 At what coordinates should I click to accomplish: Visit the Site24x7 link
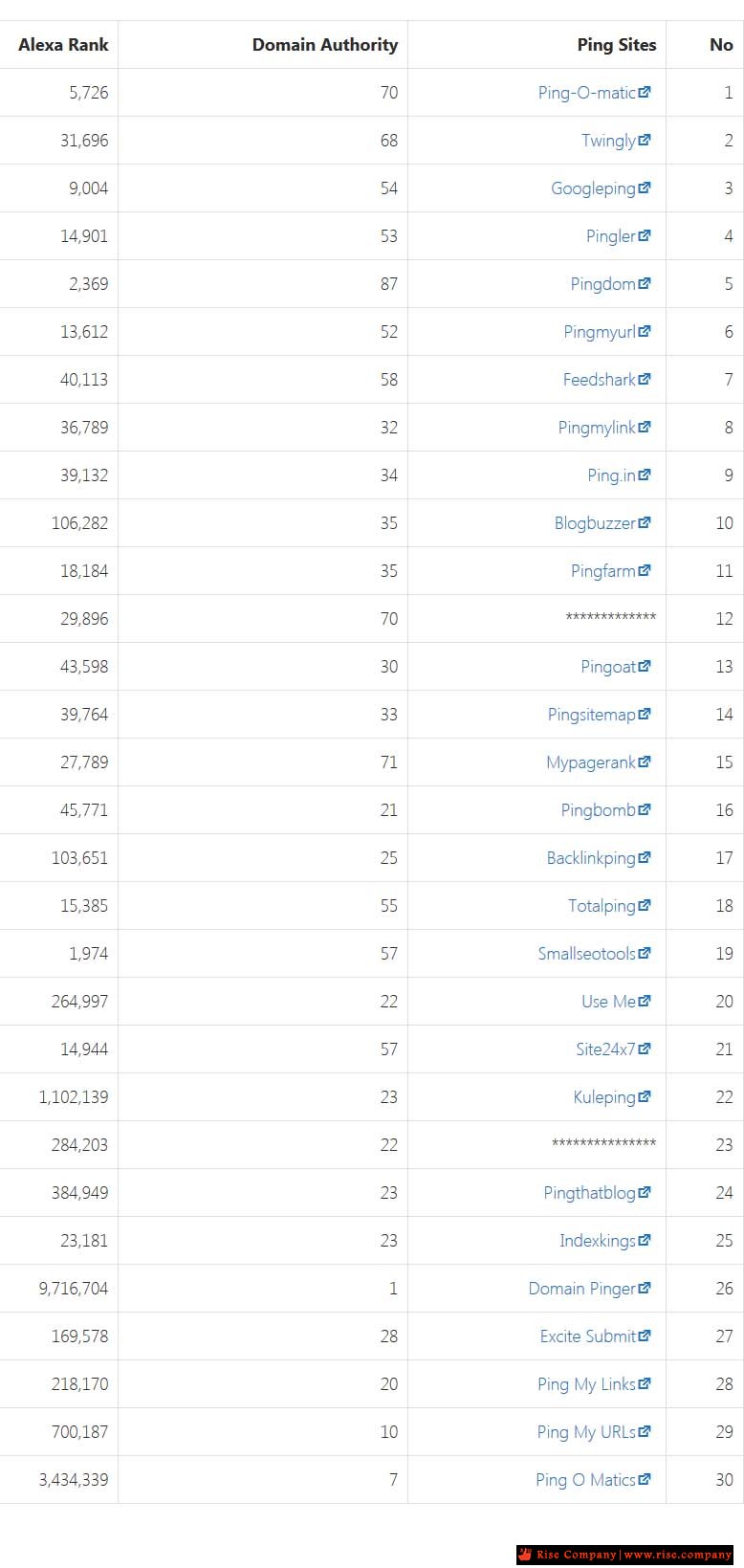pyautogui.click(x=605, y=1049)
